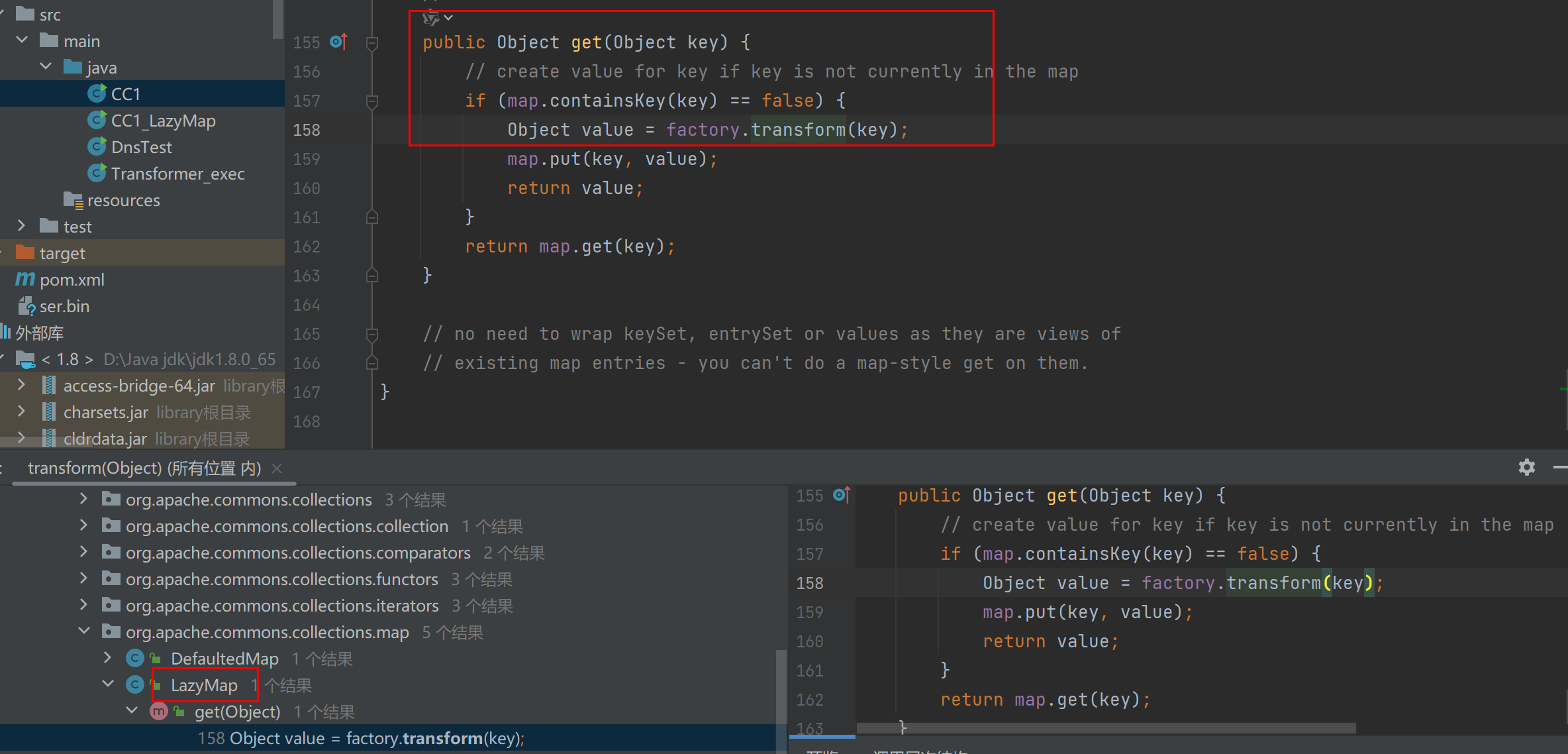Click map.put(key, value) on line 159

(612, 159)
